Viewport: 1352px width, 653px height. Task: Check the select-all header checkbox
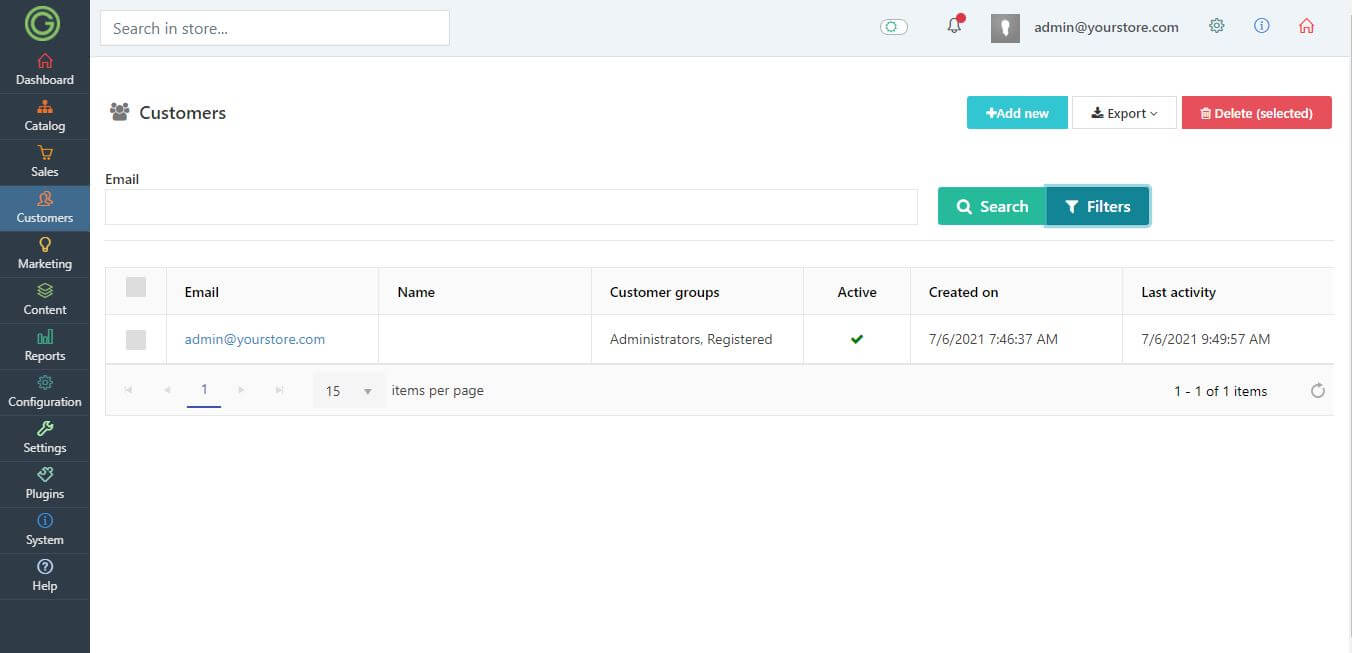coord(136,288)
